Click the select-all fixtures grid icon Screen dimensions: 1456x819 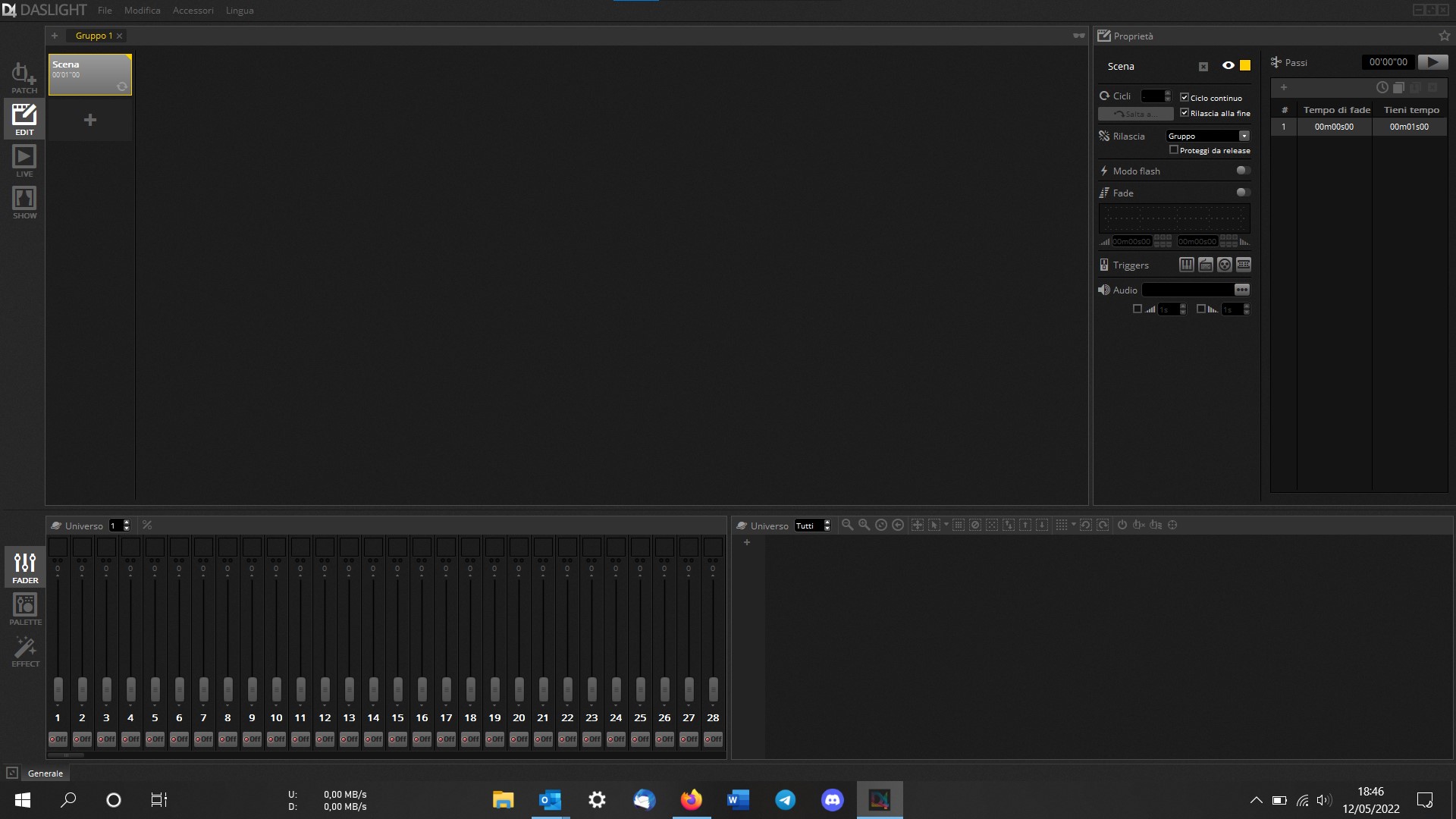pos(959,525)
